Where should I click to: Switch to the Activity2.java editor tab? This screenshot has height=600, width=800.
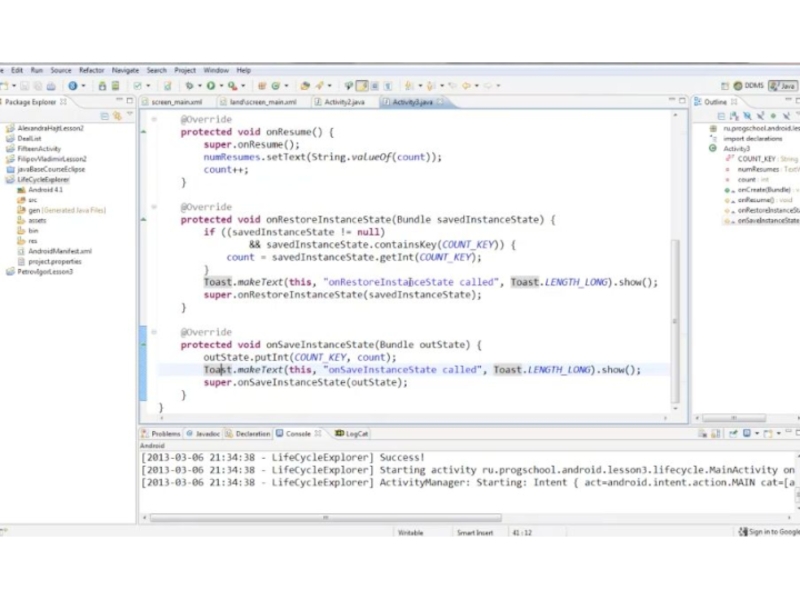coord(344,102)
